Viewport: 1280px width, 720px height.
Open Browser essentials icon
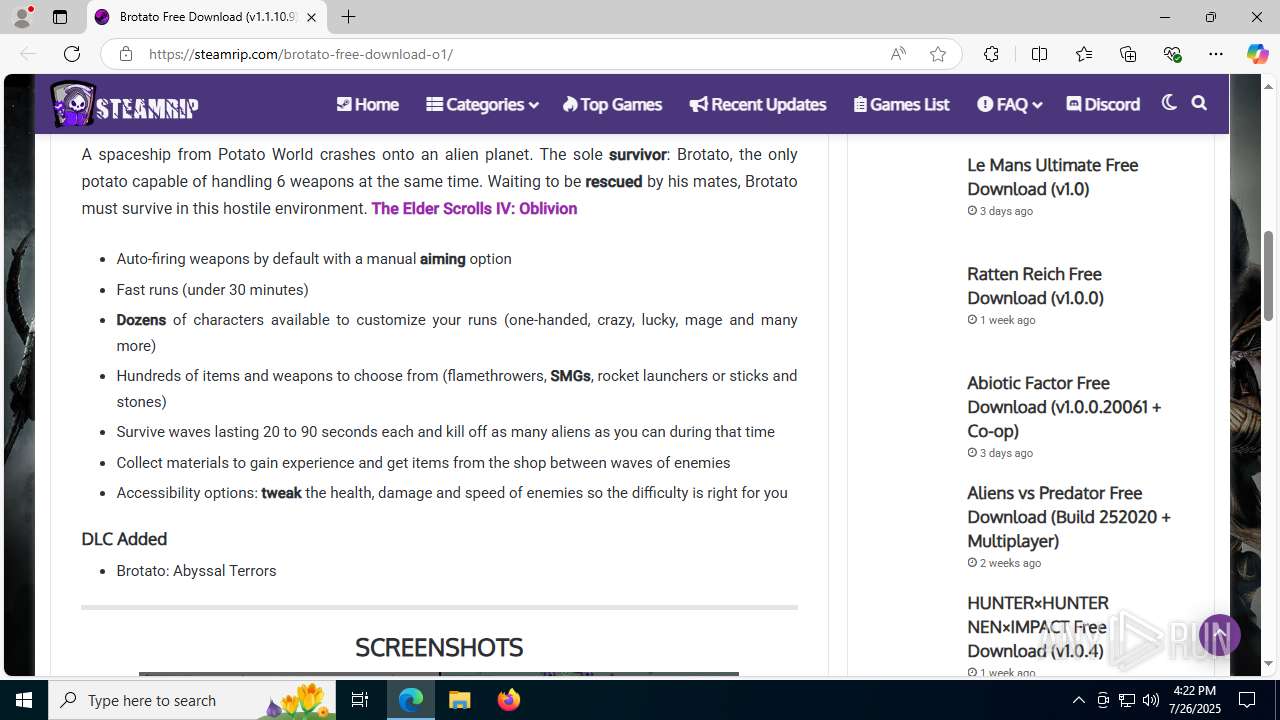pos(1172,54)
